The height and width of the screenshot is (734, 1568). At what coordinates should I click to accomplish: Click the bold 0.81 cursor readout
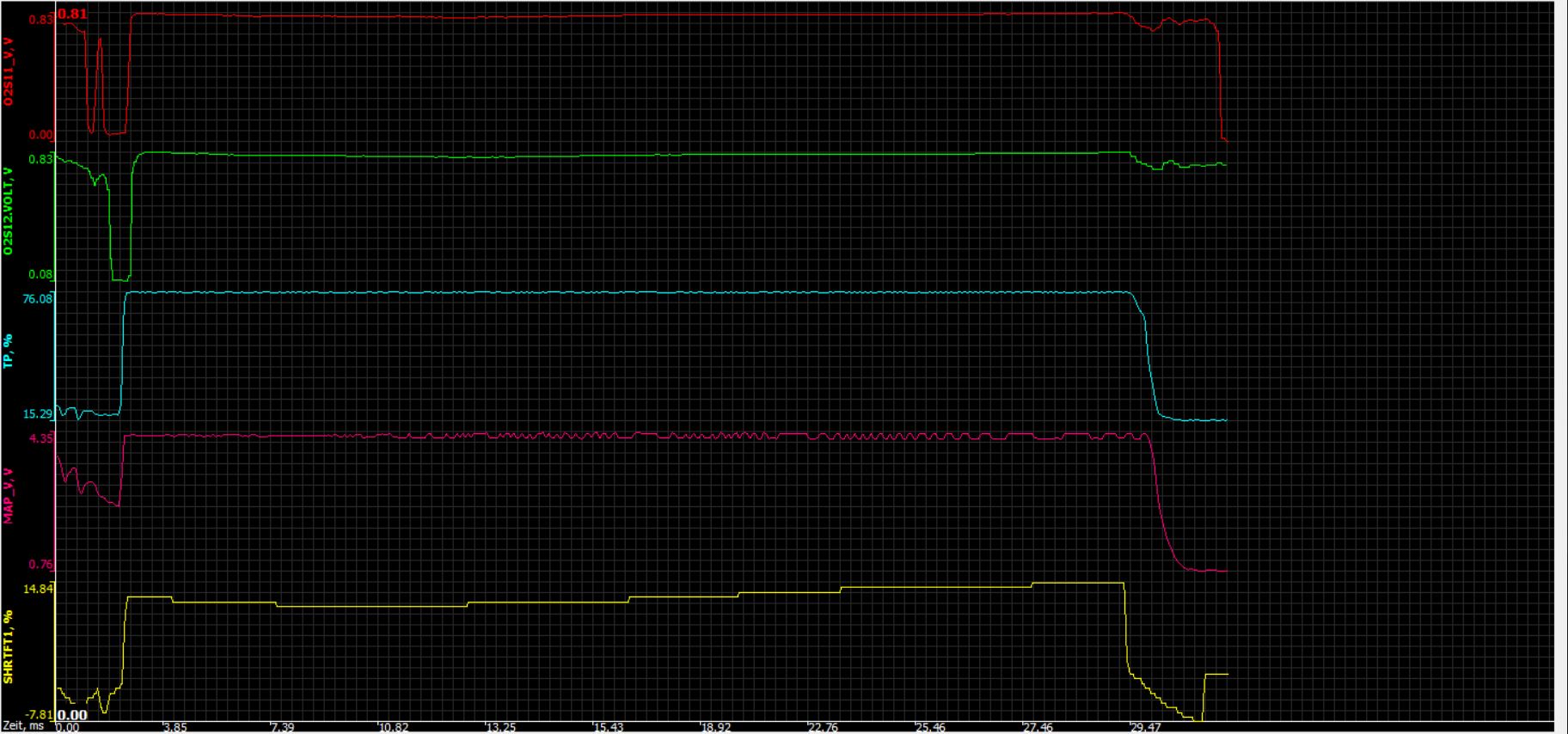pyautogui.click(x=72, y=14)
